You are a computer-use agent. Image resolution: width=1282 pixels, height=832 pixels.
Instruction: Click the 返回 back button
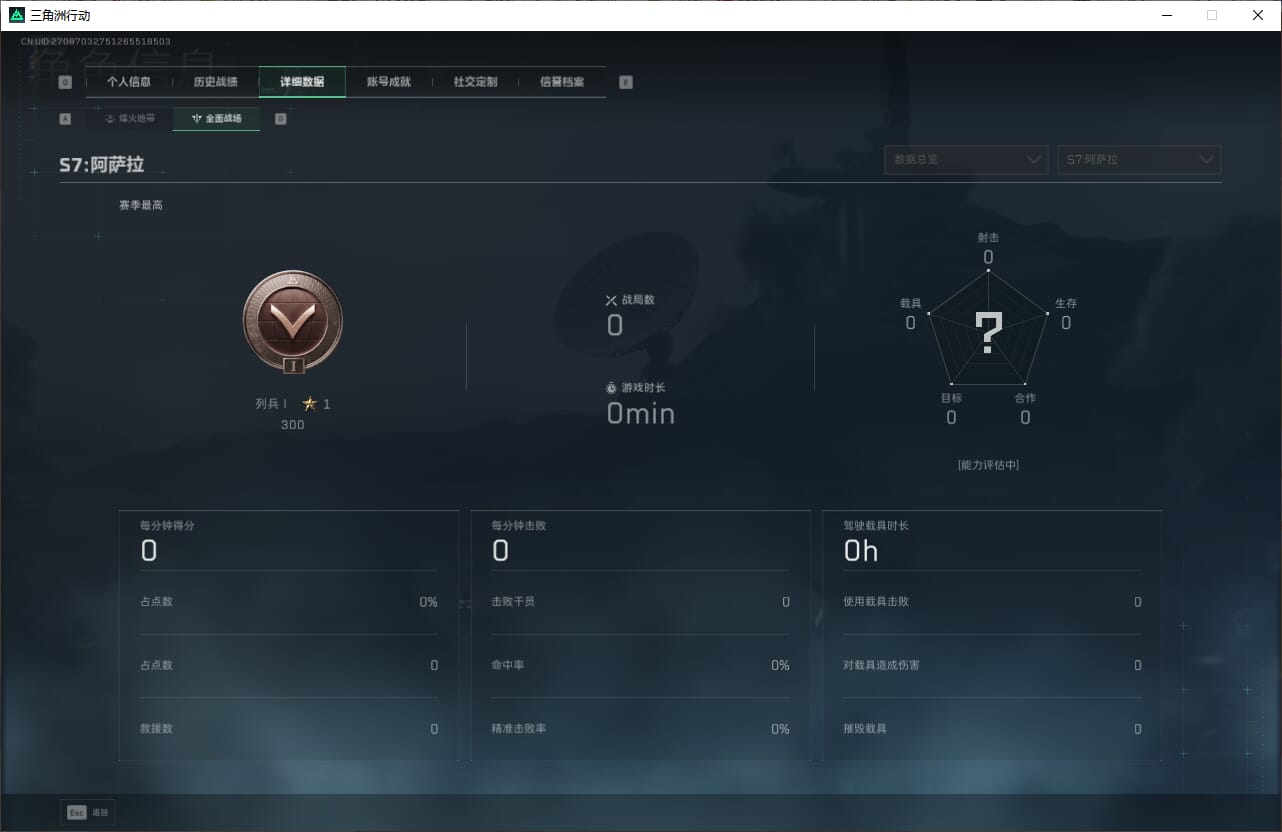87,813
